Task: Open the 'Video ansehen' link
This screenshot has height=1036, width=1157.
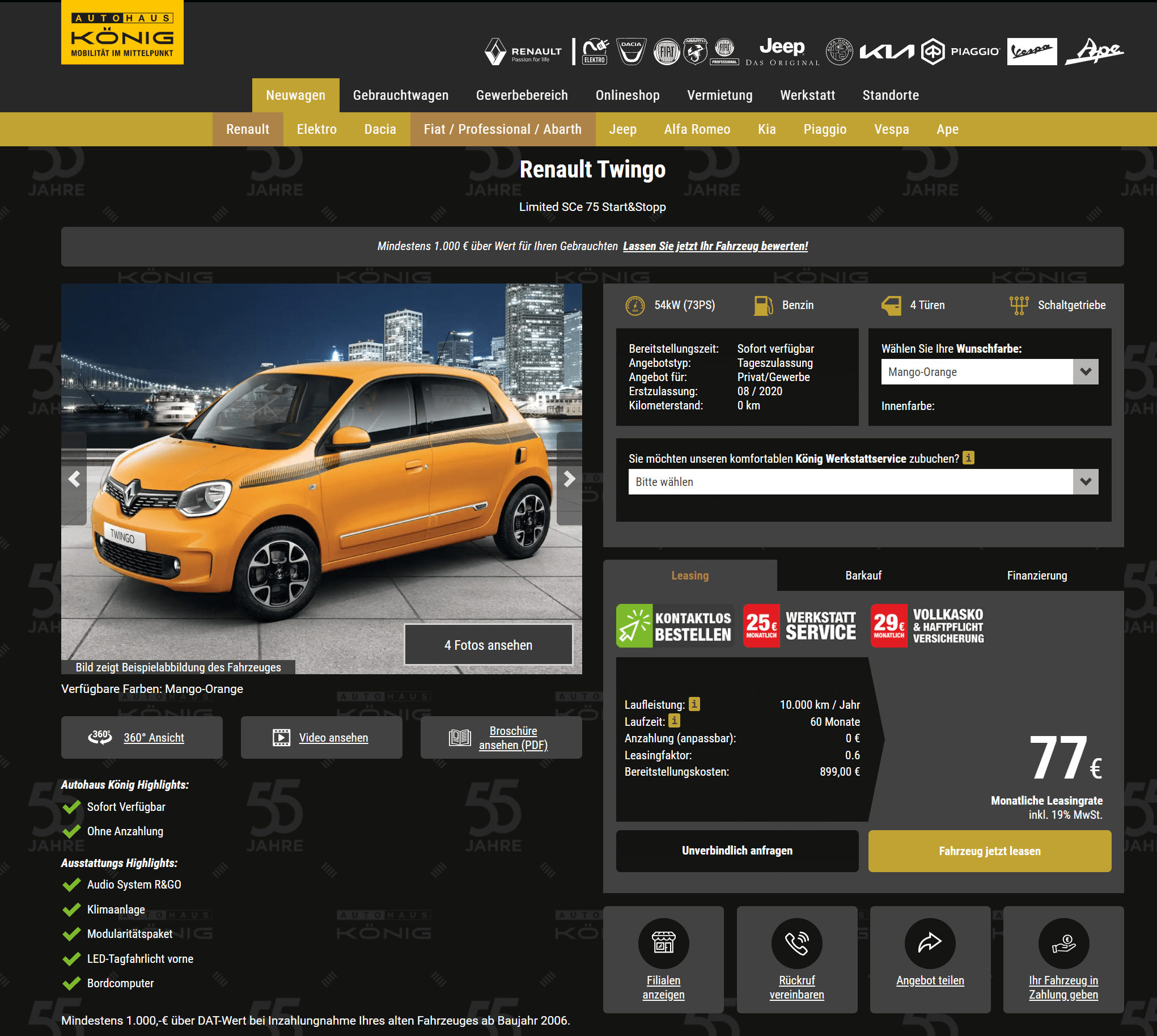Action: pos(333,738)
